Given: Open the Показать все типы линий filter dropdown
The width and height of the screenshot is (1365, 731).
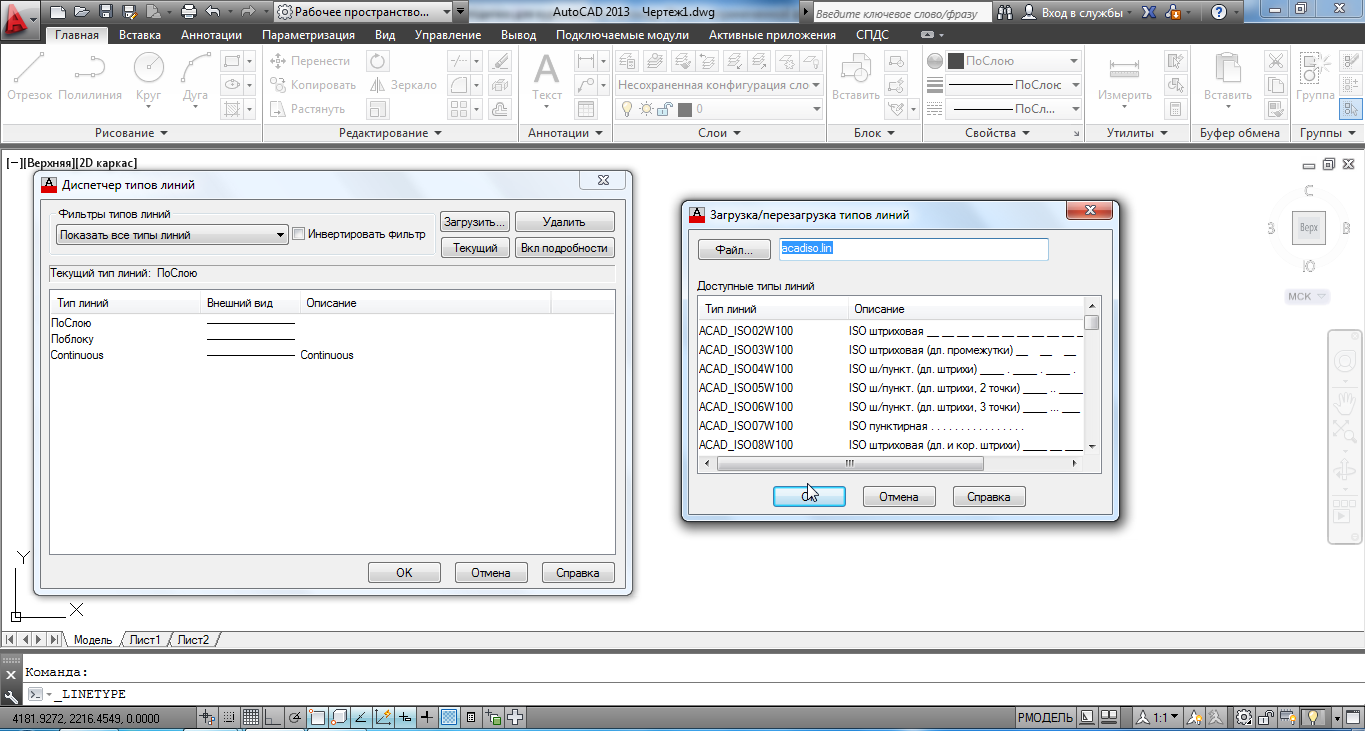Looking at the screenshot, I should point(172,235).
